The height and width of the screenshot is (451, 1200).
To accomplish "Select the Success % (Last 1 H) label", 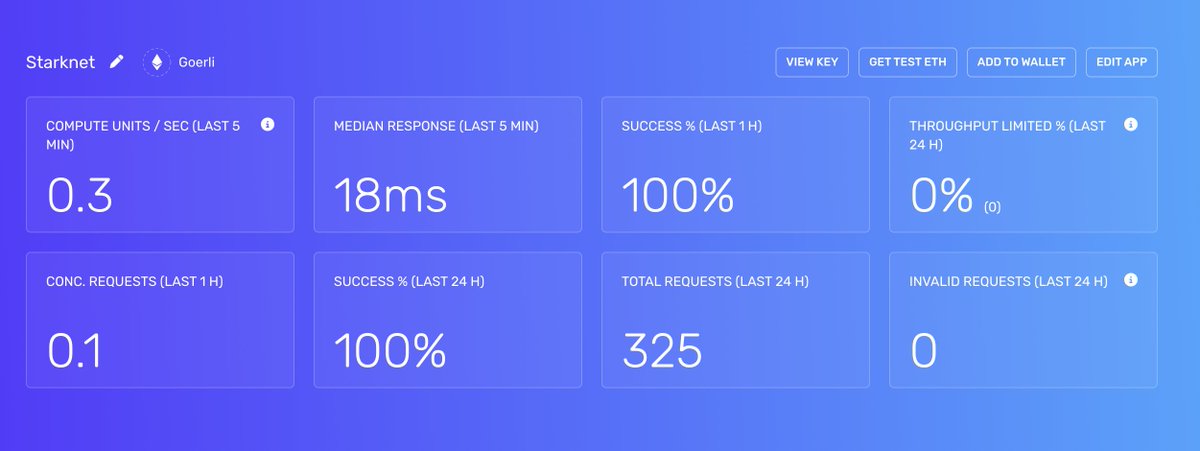I will pos(694,126).
